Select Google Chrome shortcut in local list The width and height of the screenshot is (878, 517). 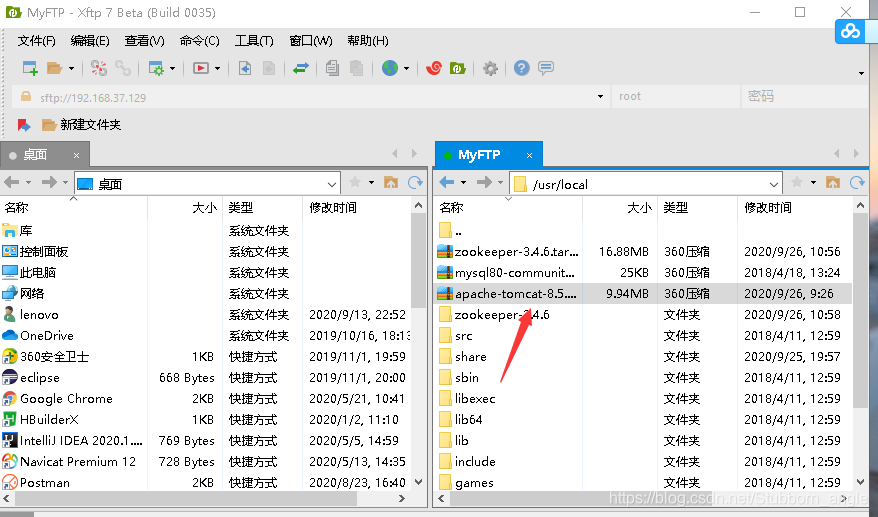pyautogui.click(x=206, y=399)
